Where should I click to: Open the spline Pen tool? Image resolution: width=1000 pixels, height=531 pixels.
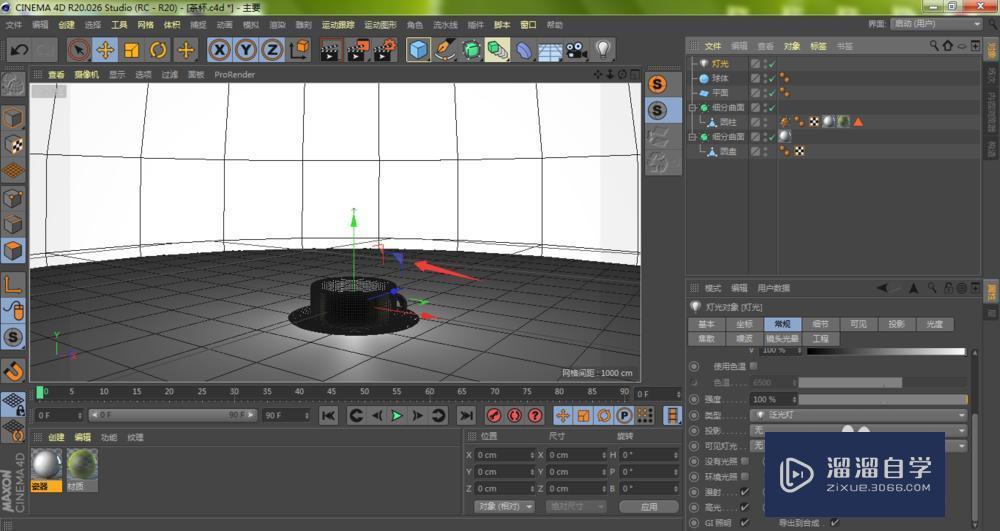[445, 50]
